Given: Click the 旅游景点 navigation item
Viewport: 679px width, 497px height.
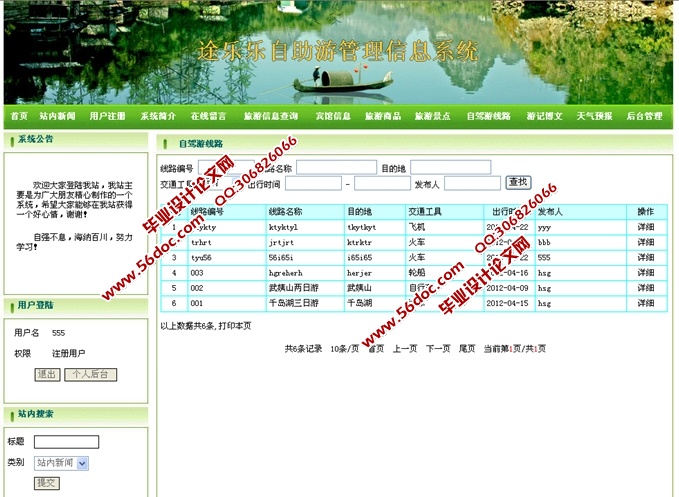Looking at the screenshot, I should [435, 116].
